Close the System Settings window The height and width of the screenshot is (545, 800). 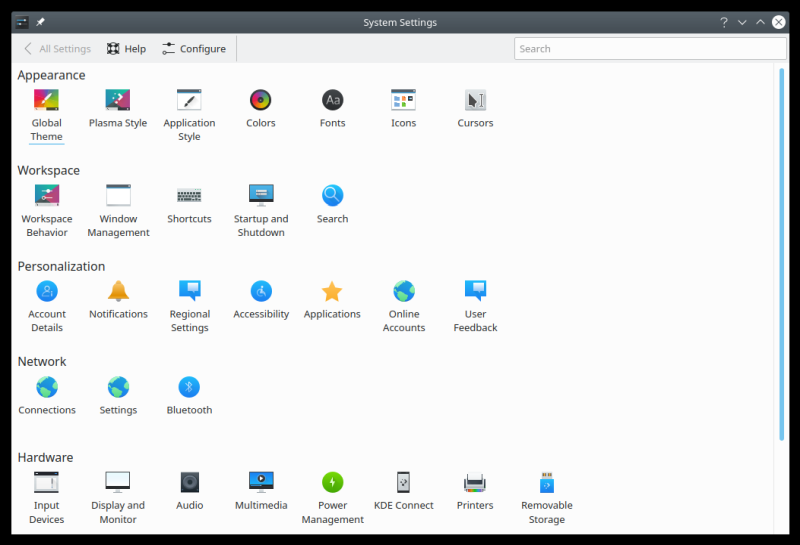click(779, 22)
